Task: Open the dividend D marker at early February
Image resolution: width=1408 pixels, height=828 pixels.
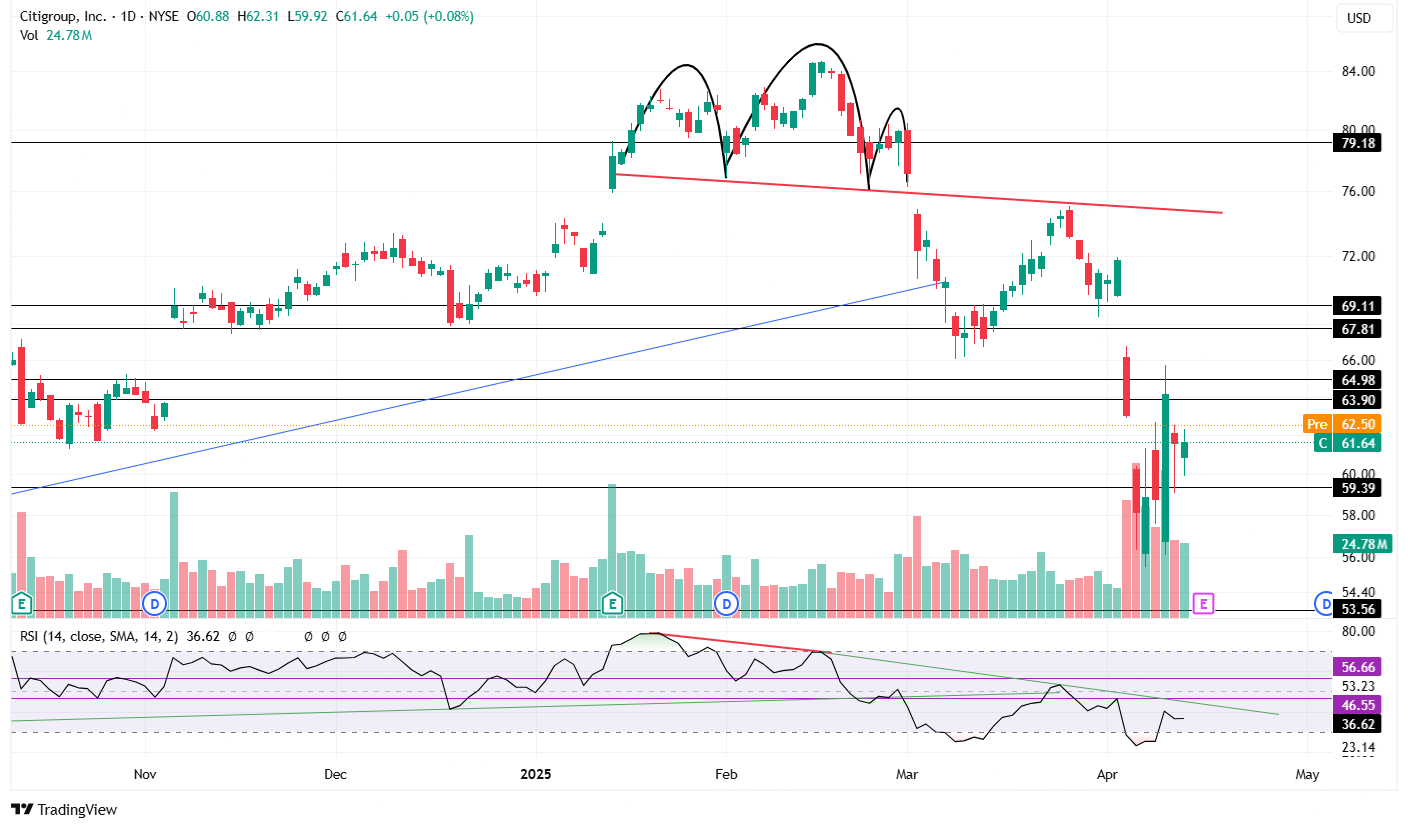Action: click(727, 603)
